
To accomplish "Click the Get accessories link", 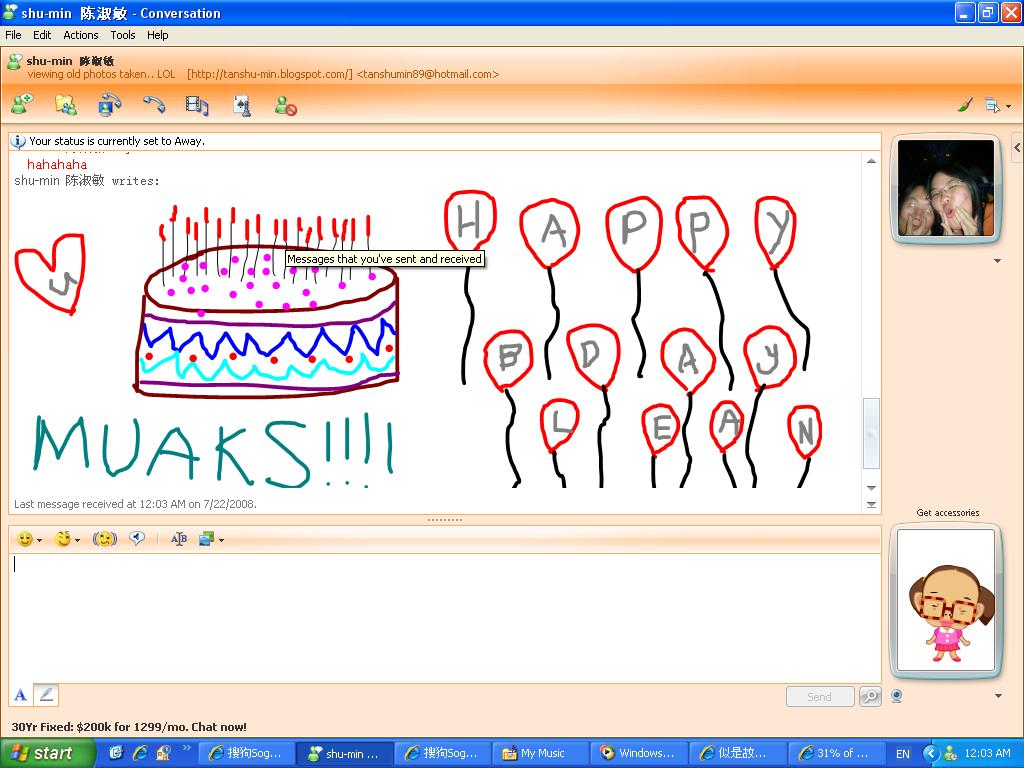I will point(948,513).
